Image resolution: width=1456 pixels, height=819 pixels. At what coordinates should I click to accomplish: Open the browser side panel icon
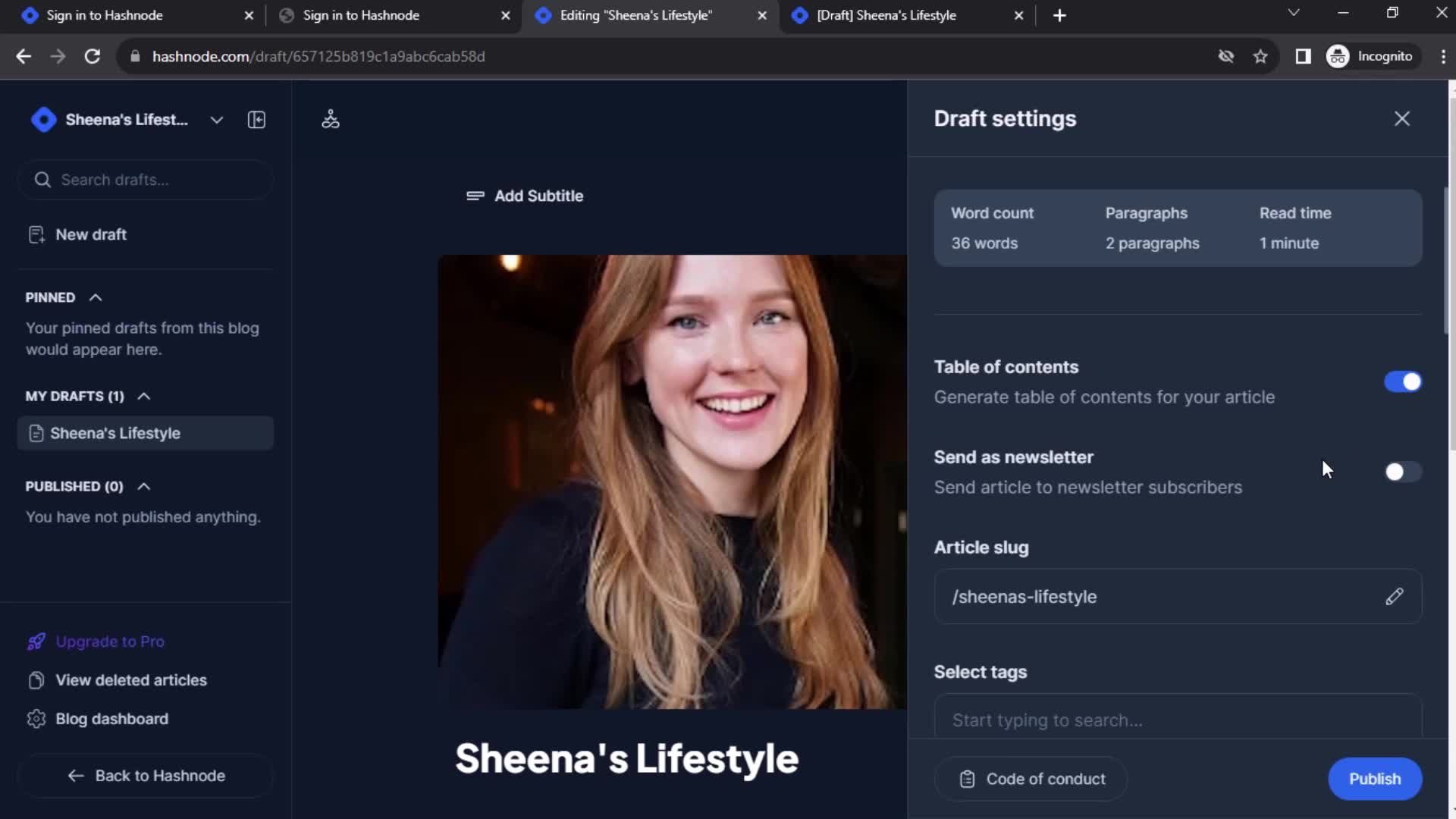pyautogui.click(x=1303, y=56)
